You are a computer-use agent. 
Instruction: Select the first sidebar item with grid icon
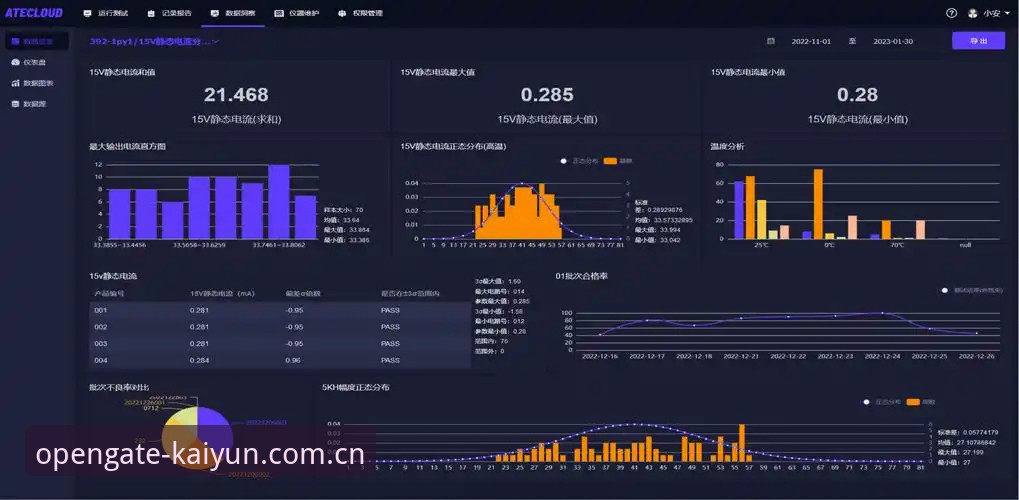coord(37,41)
